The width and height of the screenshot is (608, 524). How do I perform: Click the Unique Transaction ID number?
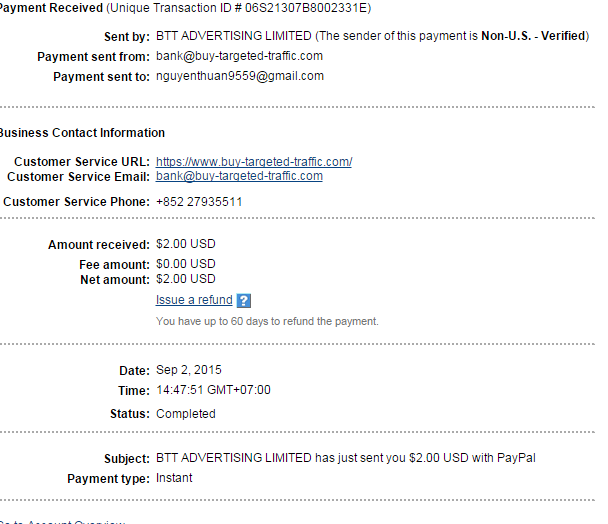(306, 8)
